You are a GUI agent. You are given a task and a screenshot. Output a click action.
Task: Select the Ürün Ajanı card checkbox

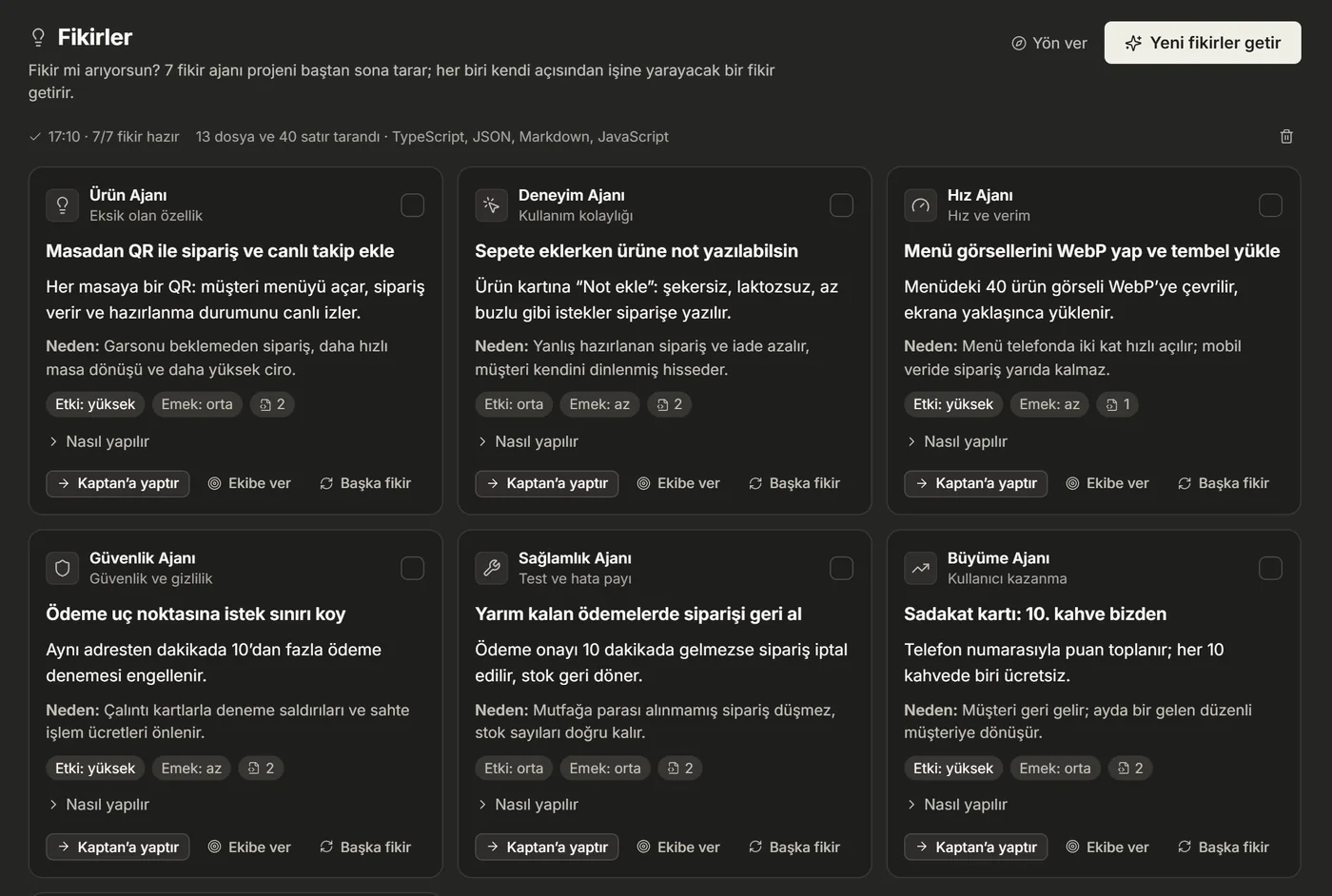coord(413,205)
